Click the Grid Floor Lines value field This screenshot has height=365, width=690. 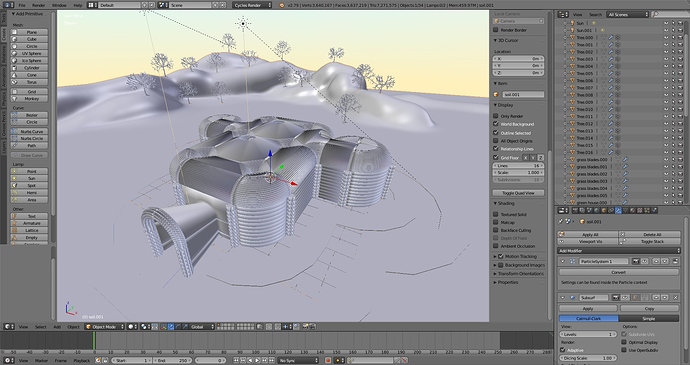tap(518, 166)
